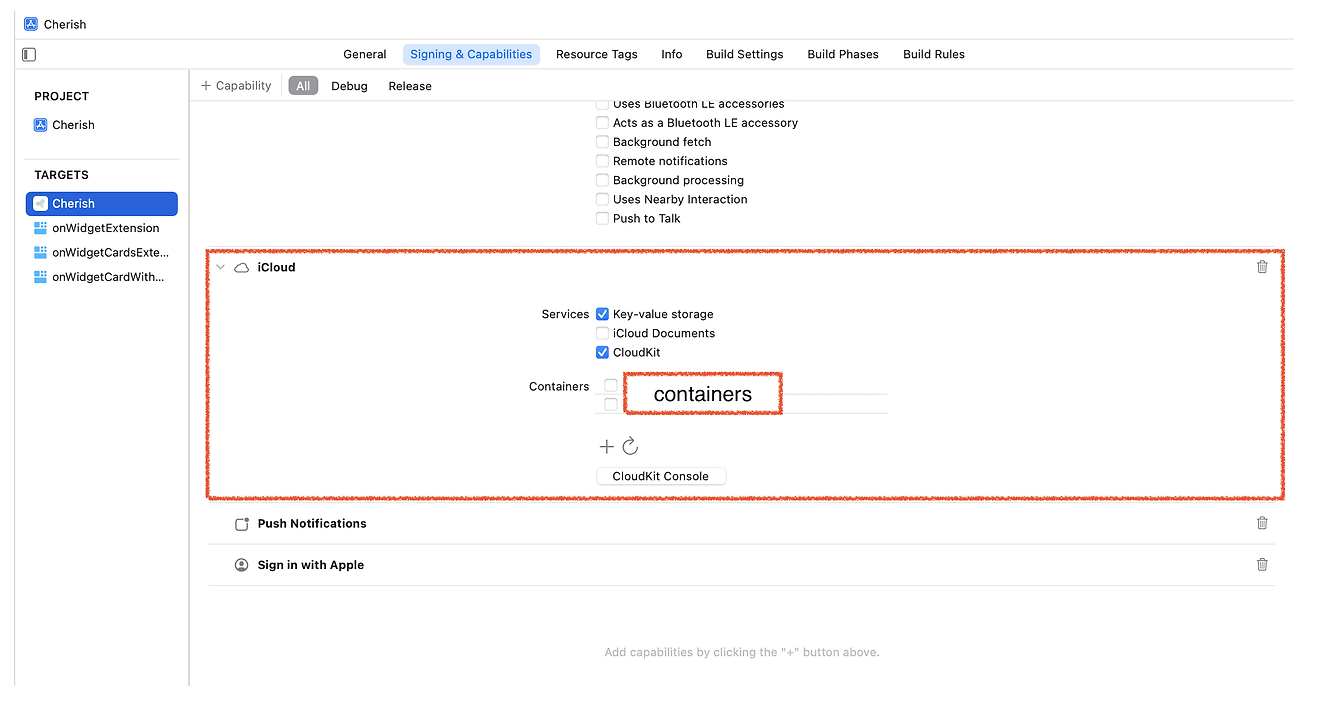Screen dimensions: 1330x702
Task: Remove Push Notifications using its trash icon
Action: point(1262,523)
